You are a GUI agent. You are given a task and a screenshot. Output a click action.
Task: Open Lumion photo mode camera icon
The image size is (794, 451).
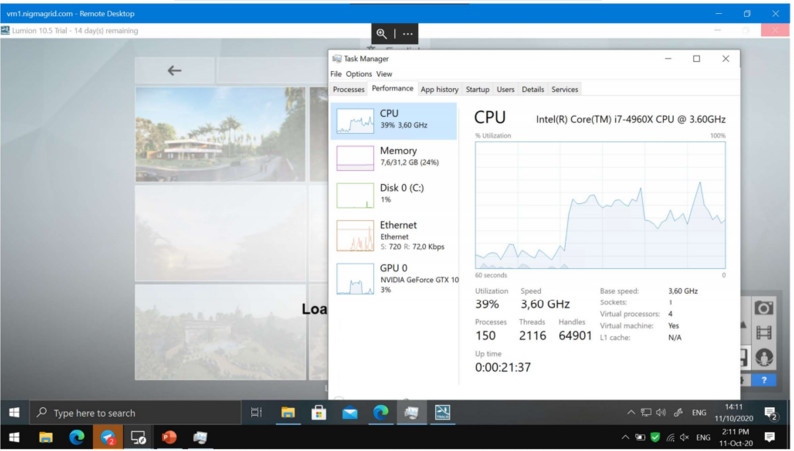766,309
